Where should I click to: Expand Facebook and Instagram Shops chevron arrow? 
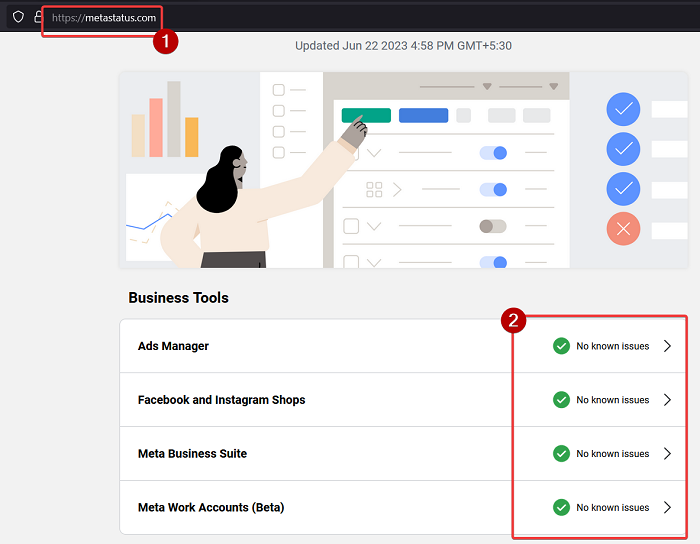point(667,400)
